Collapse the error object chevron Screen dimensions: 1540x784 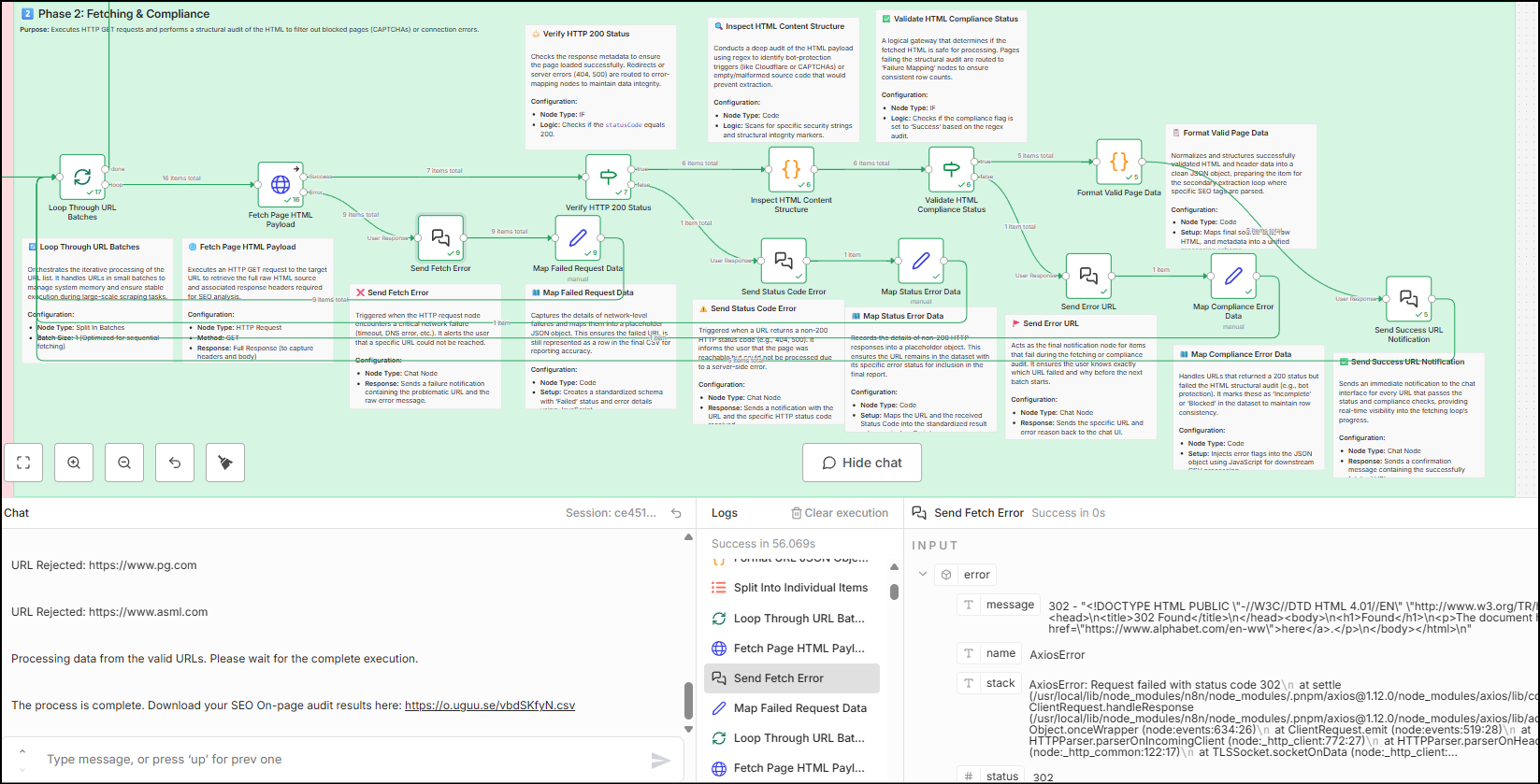[x=923, y=575]
